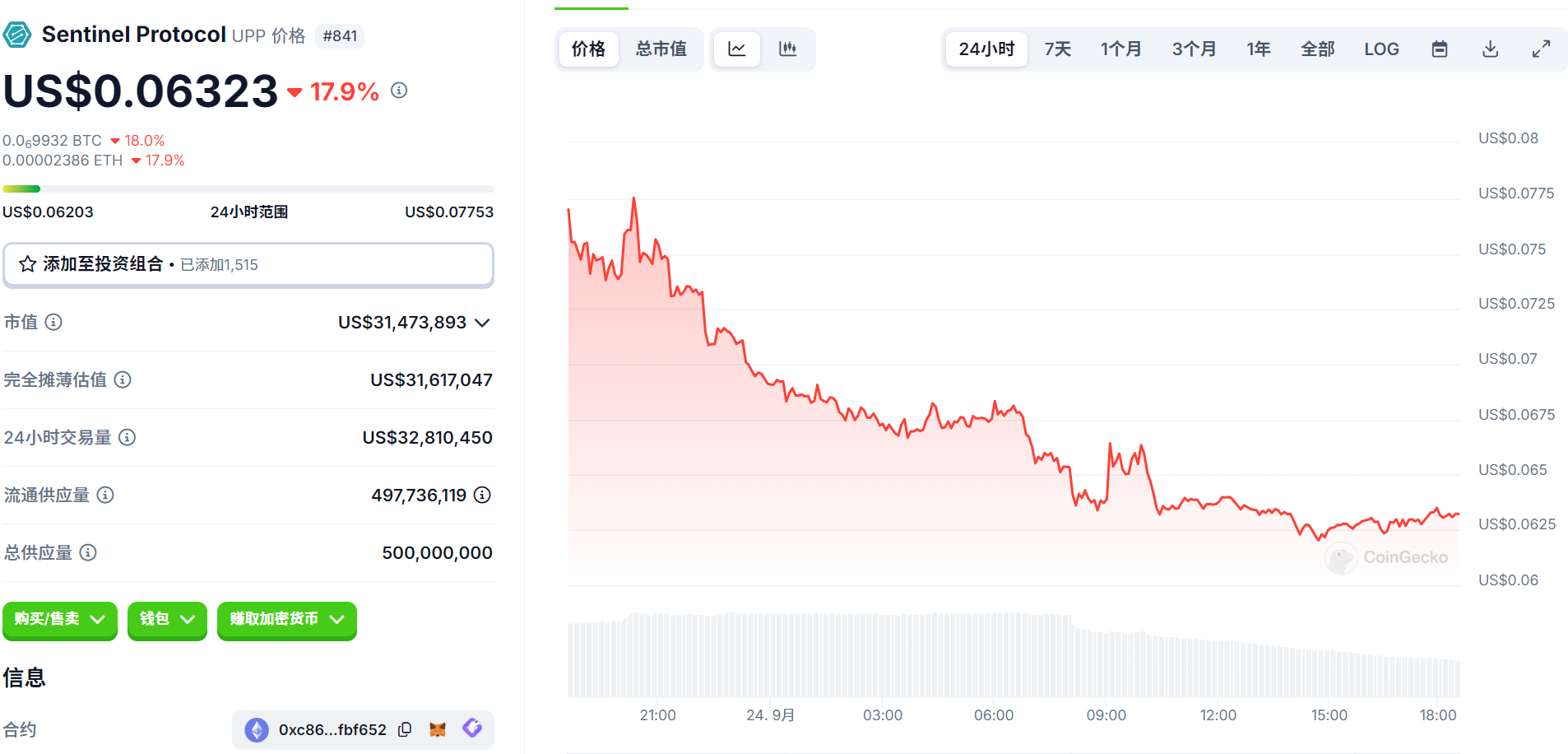The width and height of the screenshot is (1568, 754).
Task: Switch to line chart view icon
Action: click(x=736, y=49)
